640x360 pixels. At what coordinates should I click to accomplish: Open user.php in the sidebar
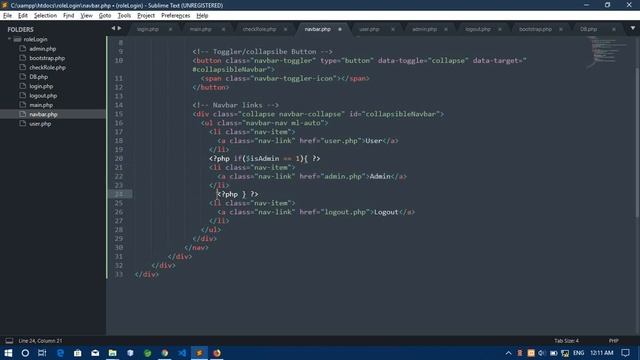40,124
